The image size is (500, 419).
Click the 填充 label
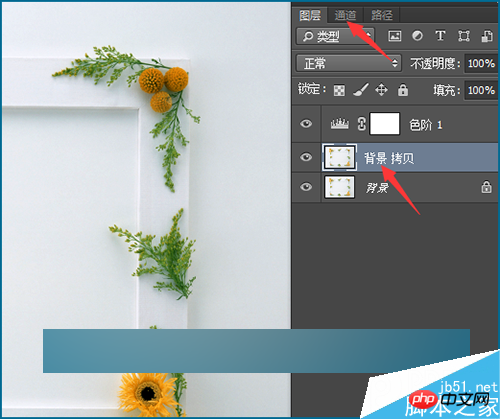tap(446, 90)
